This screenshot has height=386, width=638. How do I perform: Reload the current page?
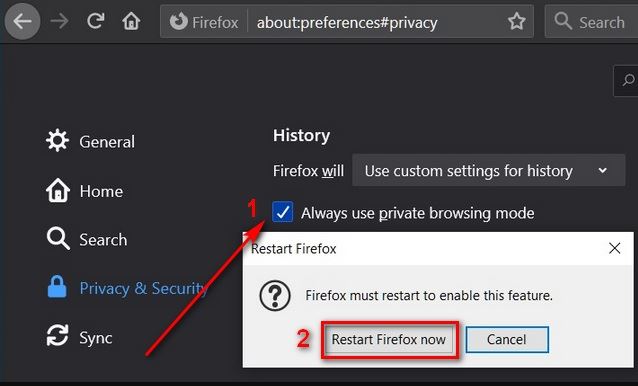(96, 21)
